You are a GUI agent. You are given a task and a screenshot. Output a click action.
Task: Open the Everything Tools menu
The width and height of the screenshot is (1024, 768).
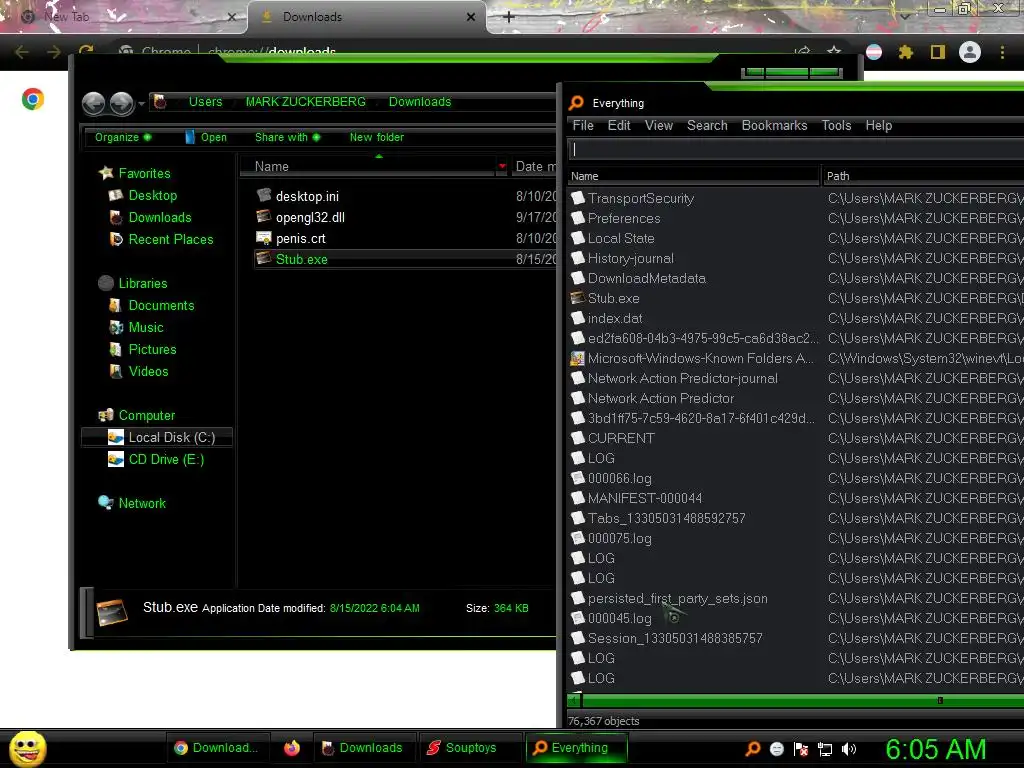coord(836,125)
